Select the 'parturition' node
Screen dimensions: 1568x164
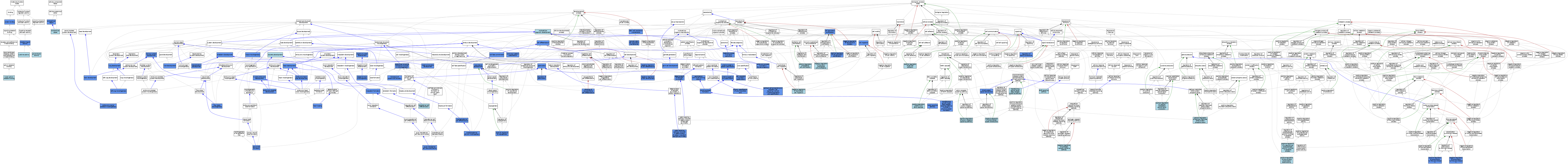pos(724,43)
